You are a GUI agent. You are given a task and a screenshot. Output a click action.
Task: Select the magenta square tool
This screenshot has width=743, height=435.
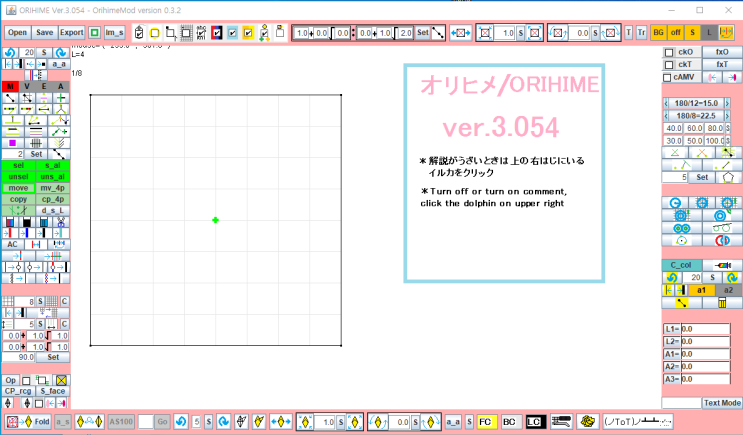[12, 143]
